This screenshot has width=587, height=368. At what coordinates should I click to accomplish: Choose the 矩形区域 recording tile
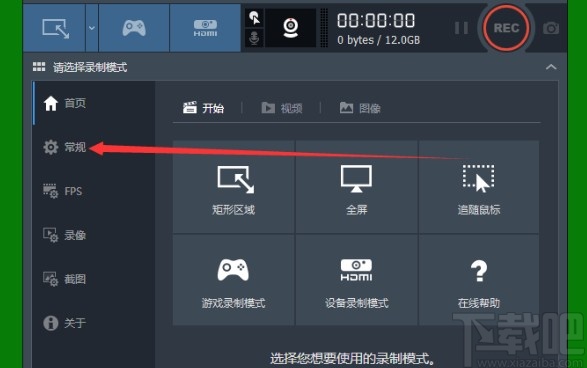pyautogui.click(x=234, y=187)
